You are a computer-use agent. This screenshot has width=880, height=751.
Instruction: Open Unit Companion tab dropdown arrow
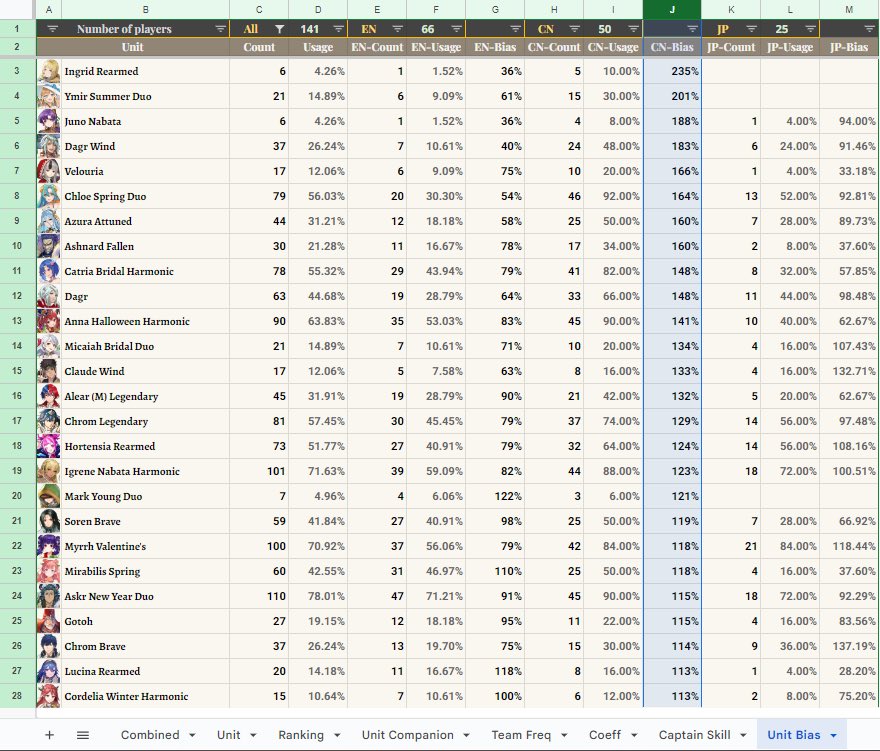[466, 735]
